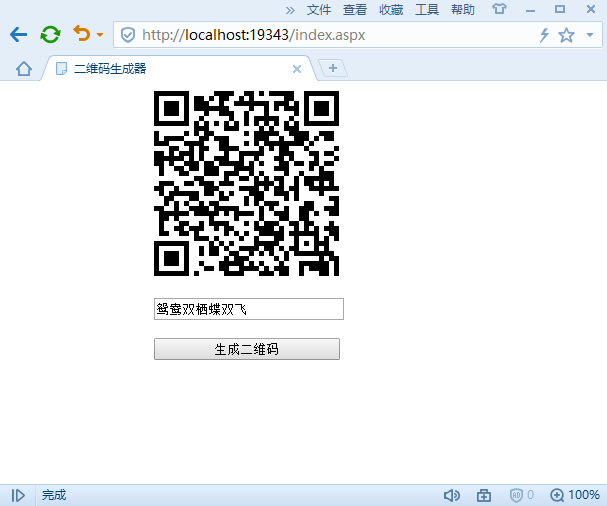Close the browser window
607x506 pixels.
tap(591, 9)
